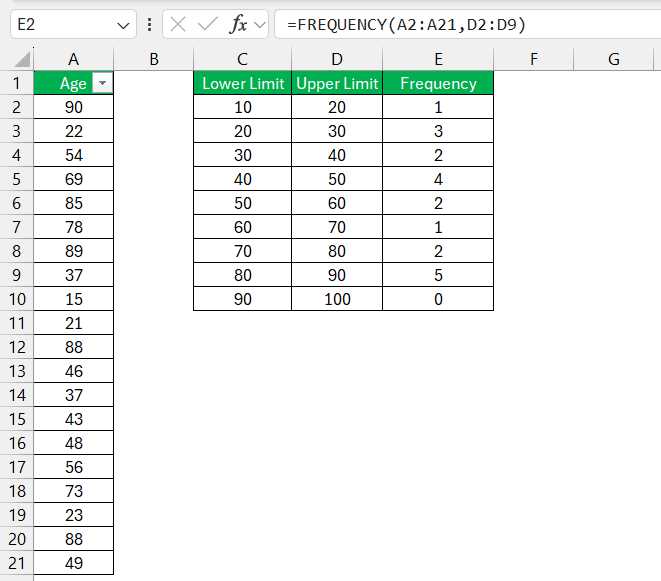Select cell A3 containing 22
The height and width of the screenshot is (581, 661).
[x=73, y=131]
